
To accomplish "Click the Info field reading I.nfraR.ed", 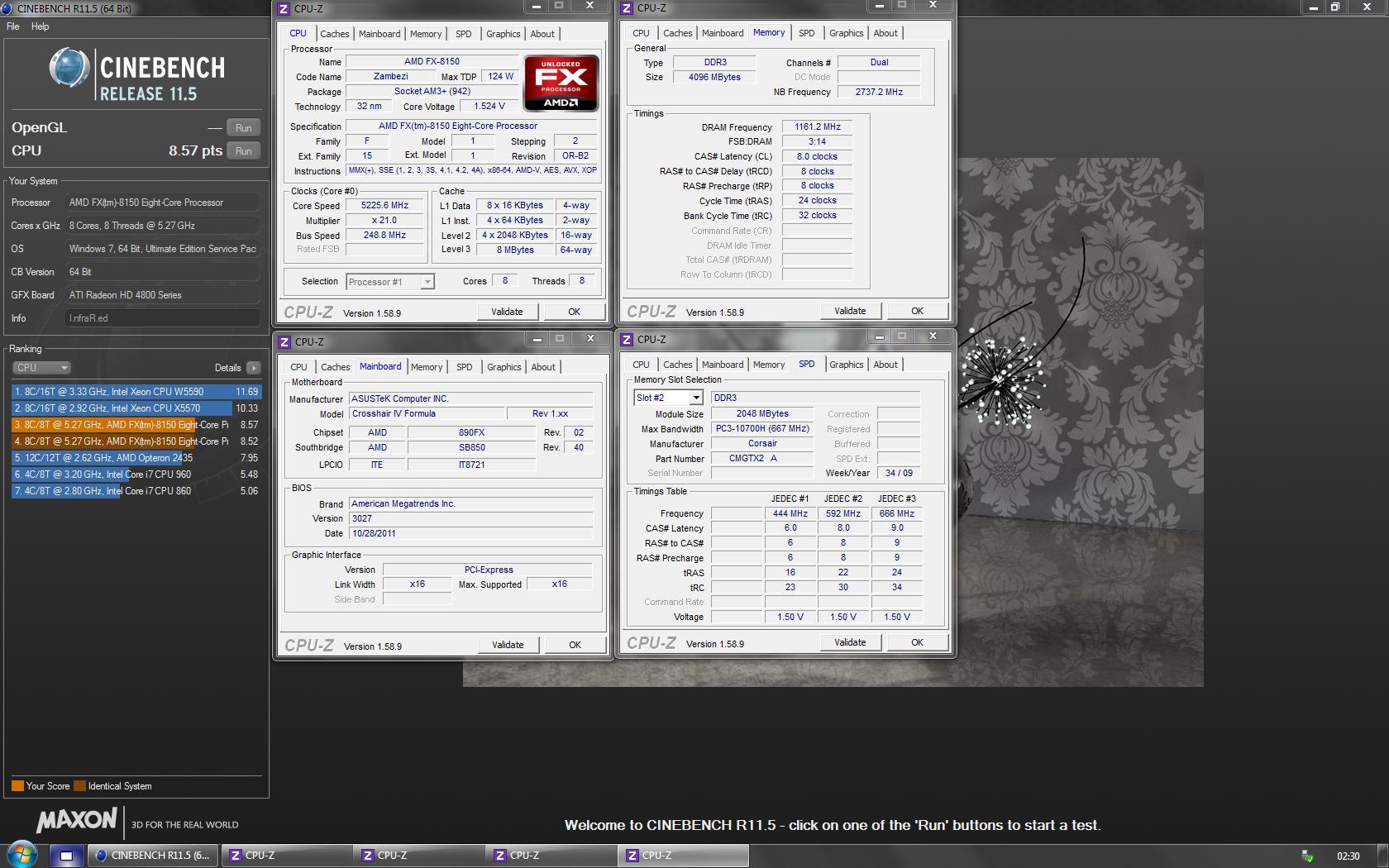I will pyautogui.click(x=162, y=318).
